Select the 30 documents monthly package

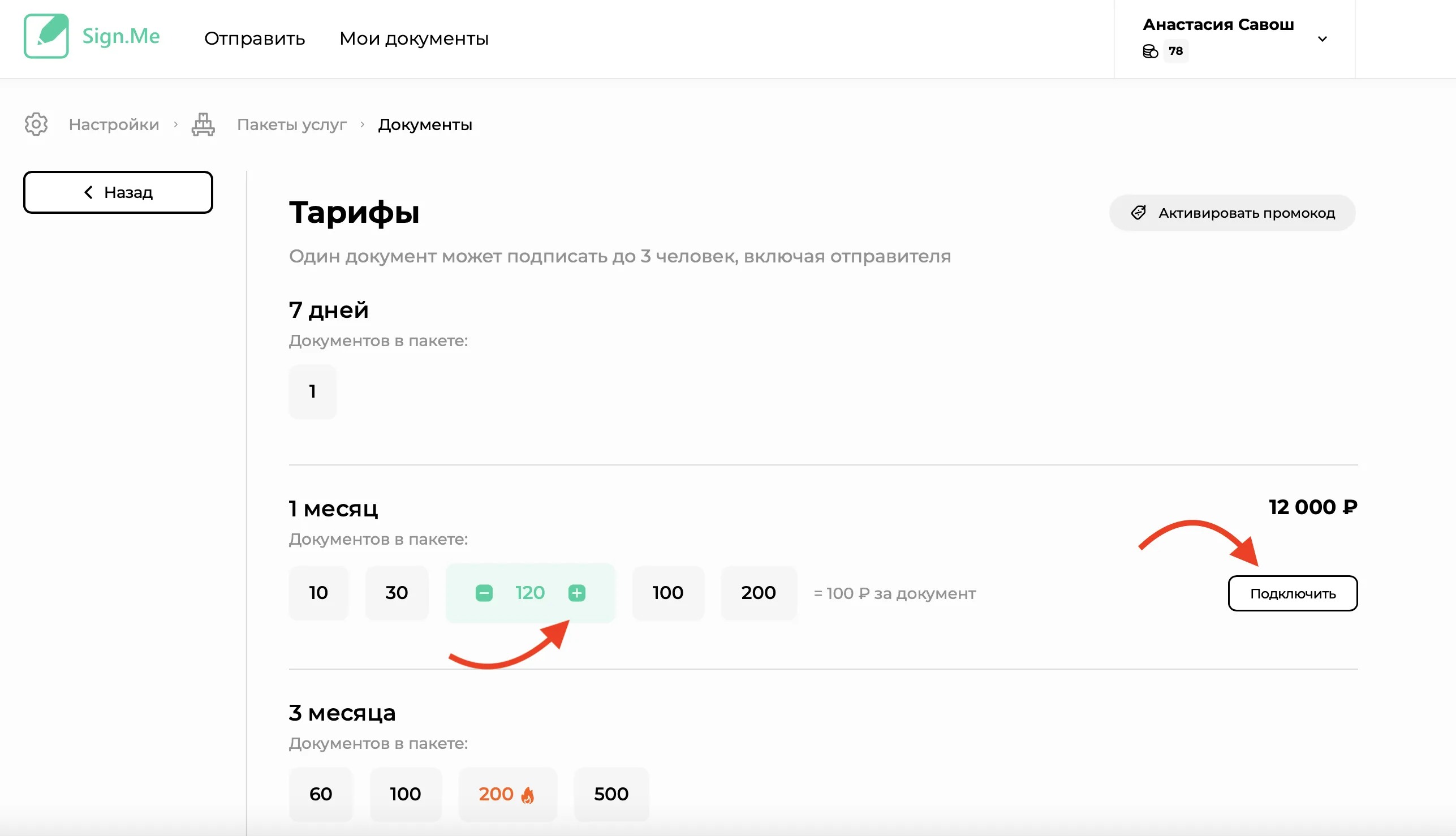[x=396, y=593]
